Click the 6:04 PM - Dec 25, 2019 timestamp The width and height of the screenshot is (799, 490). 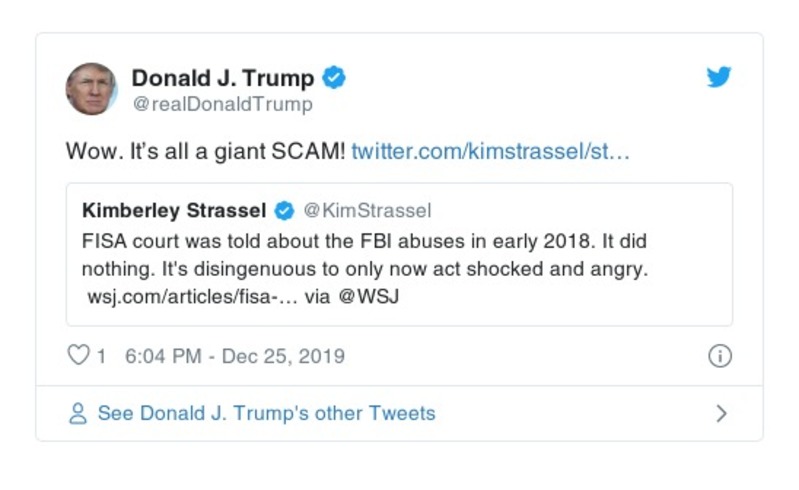(235, 356)
